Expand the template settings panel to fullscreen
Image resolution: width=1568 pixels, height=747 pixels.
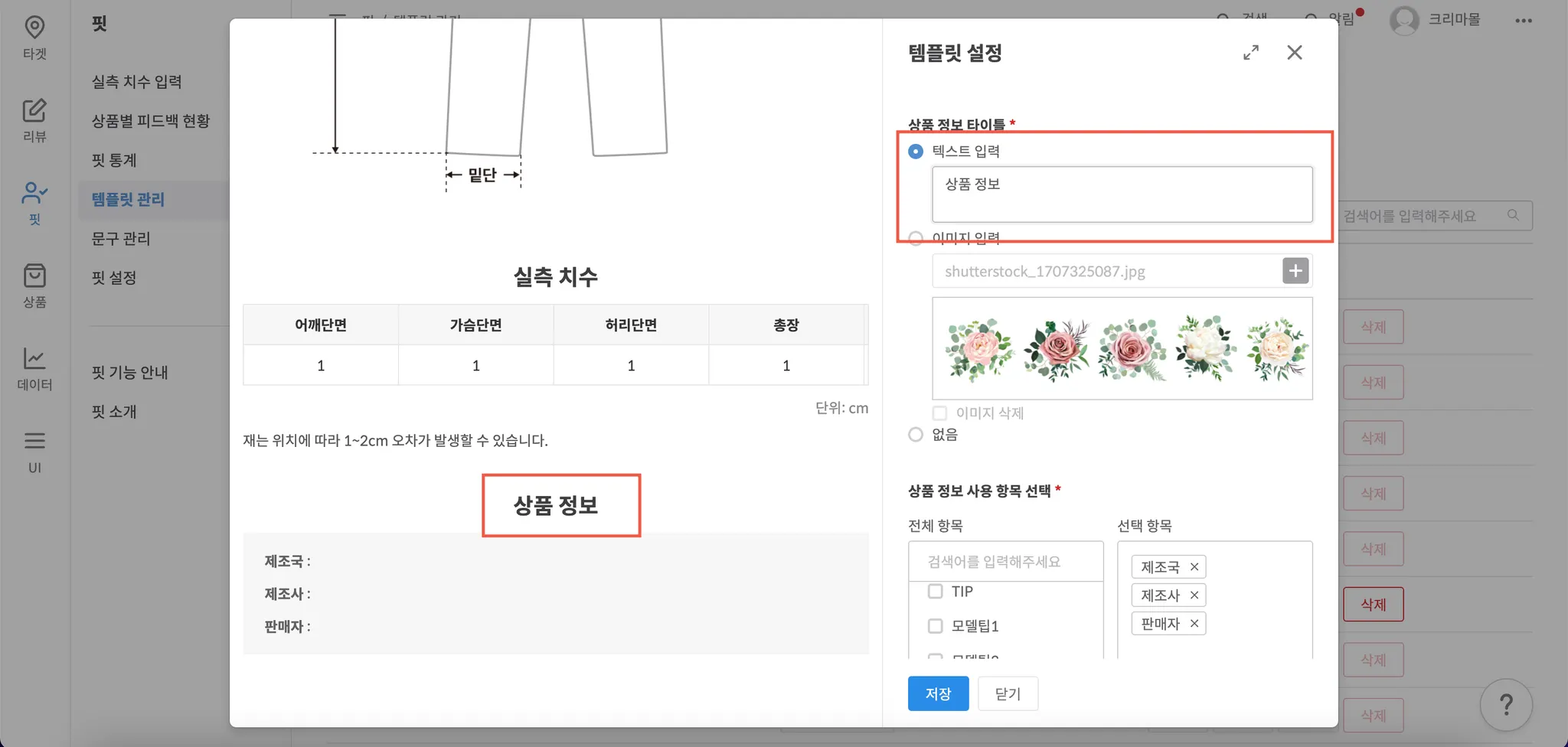(x=1251, y=53)
